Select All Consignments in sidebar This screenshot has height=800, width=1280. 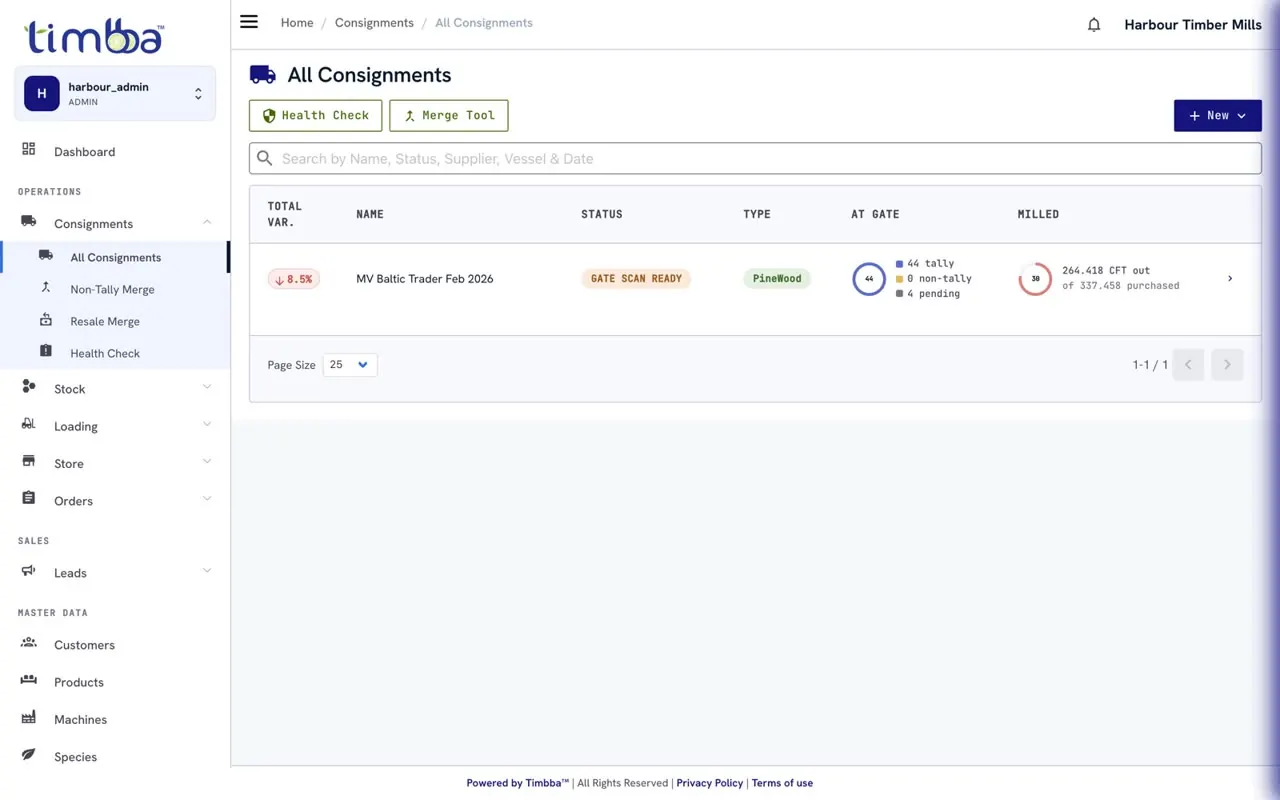point(115,257)
